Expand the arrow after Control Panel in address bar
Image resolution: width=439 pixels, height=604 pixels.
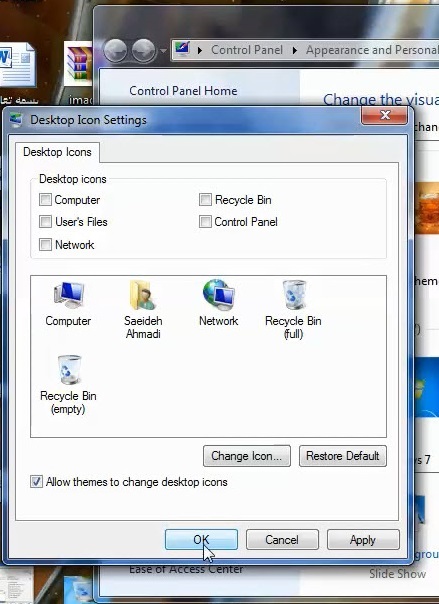(x=295, y=50)
